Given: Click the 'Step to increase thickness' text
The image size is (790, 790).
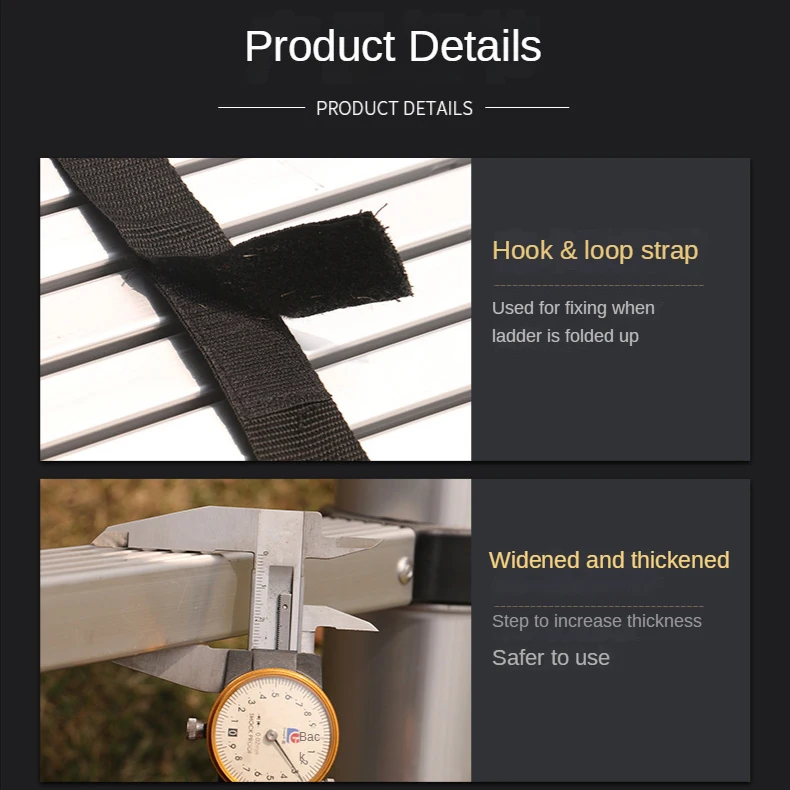Looking at the screenshot, I should click(x=597, y=621).
